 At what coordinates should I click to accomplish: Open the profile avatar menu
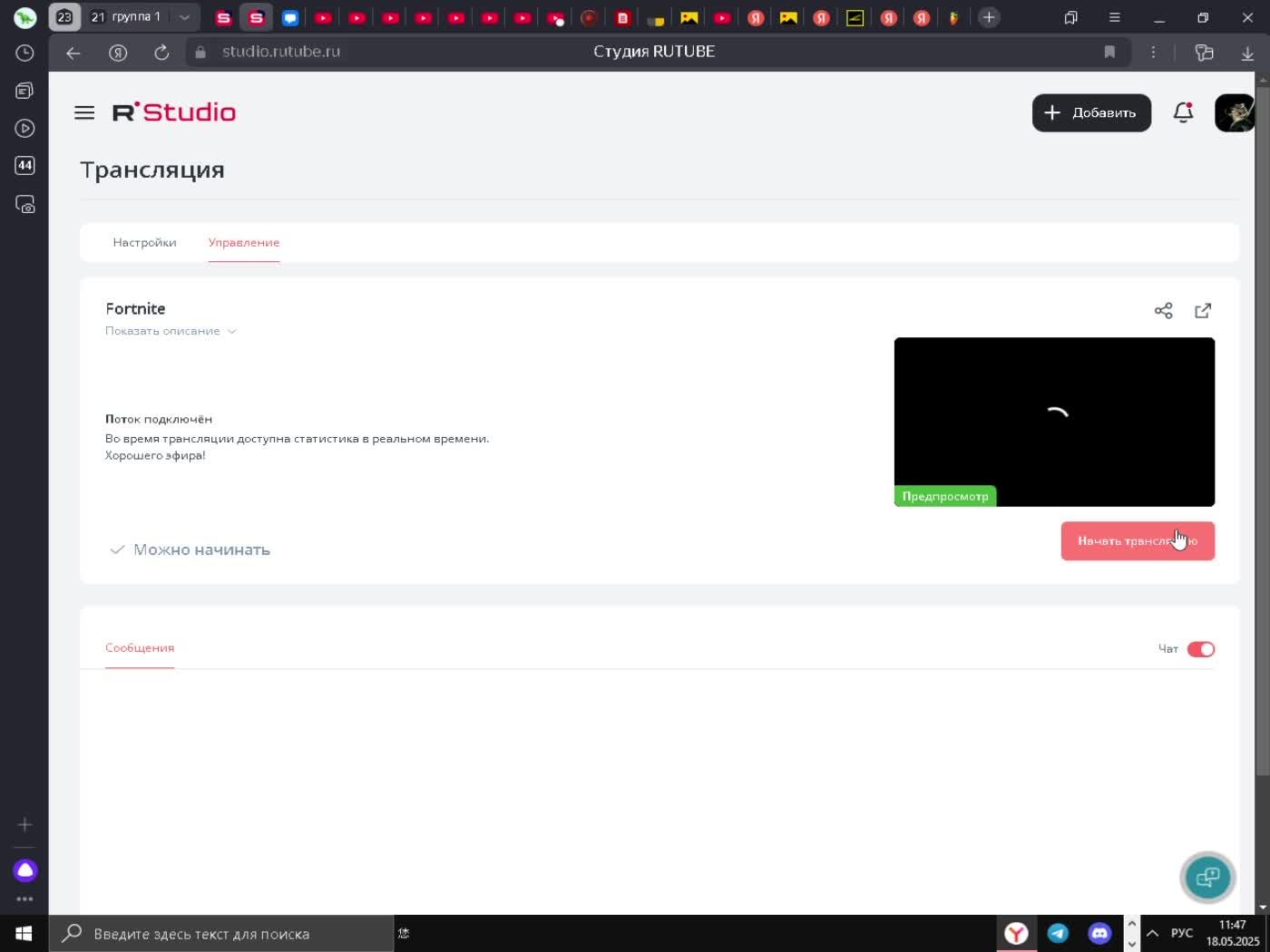[x=1235, y=112]
